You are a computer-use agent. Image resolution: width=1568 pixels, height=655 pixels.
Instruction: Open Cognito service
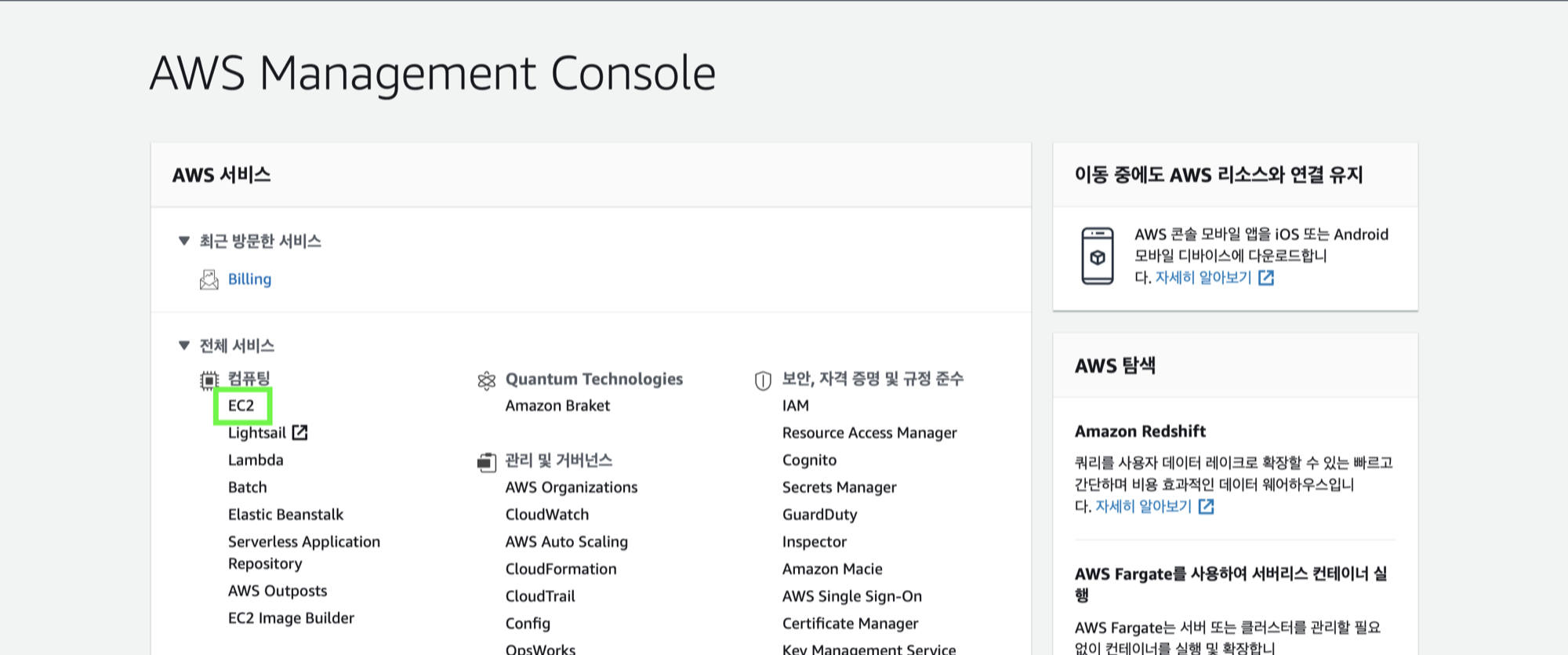tap(809, 460)
